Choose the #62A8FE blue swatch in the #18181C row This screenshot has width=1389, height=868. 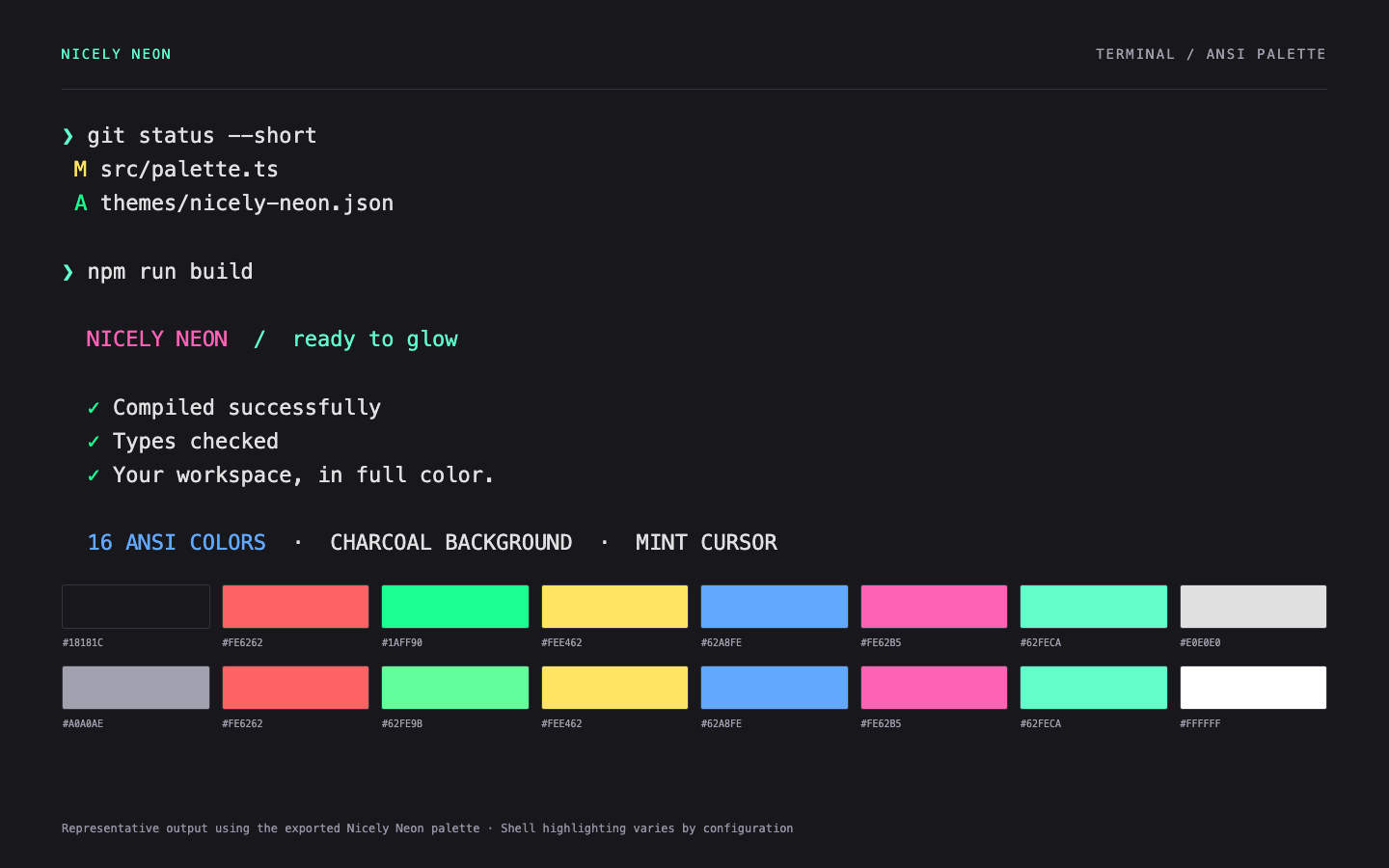[775, 607]
